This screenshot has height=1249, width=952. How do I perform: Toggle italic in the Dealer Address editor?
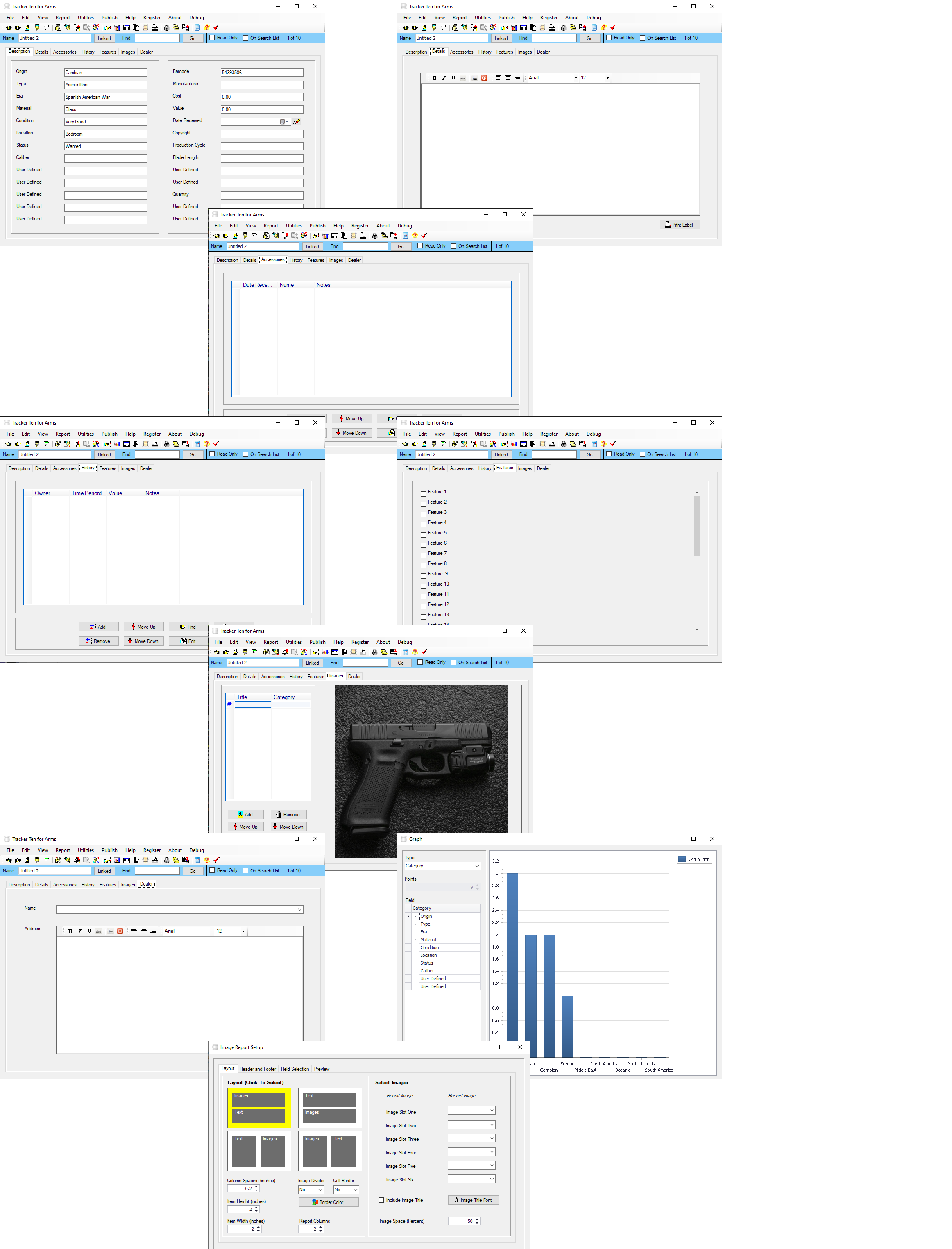tap(80, 931)
